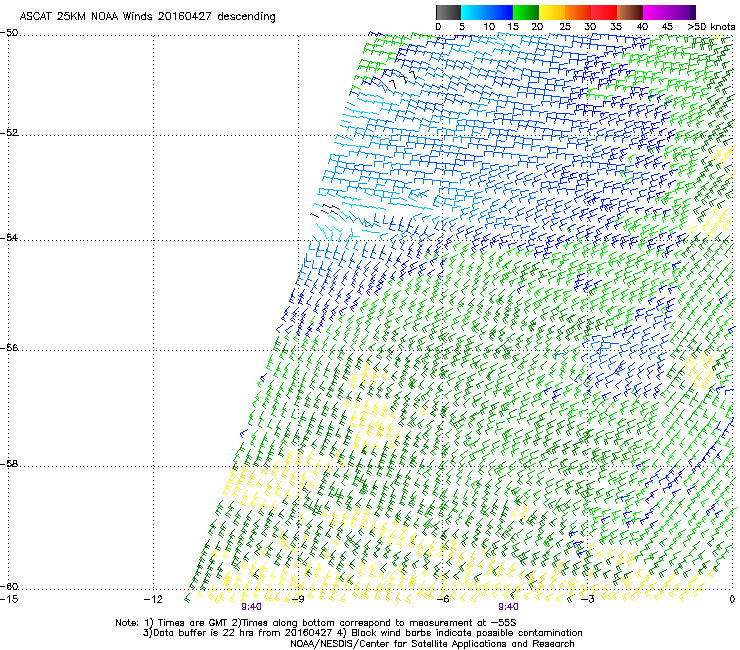Choose the yellow 20-25 knots legend segment
This screenshot has width=740, height=650.
pyautogui.click(x=552, y=12)
